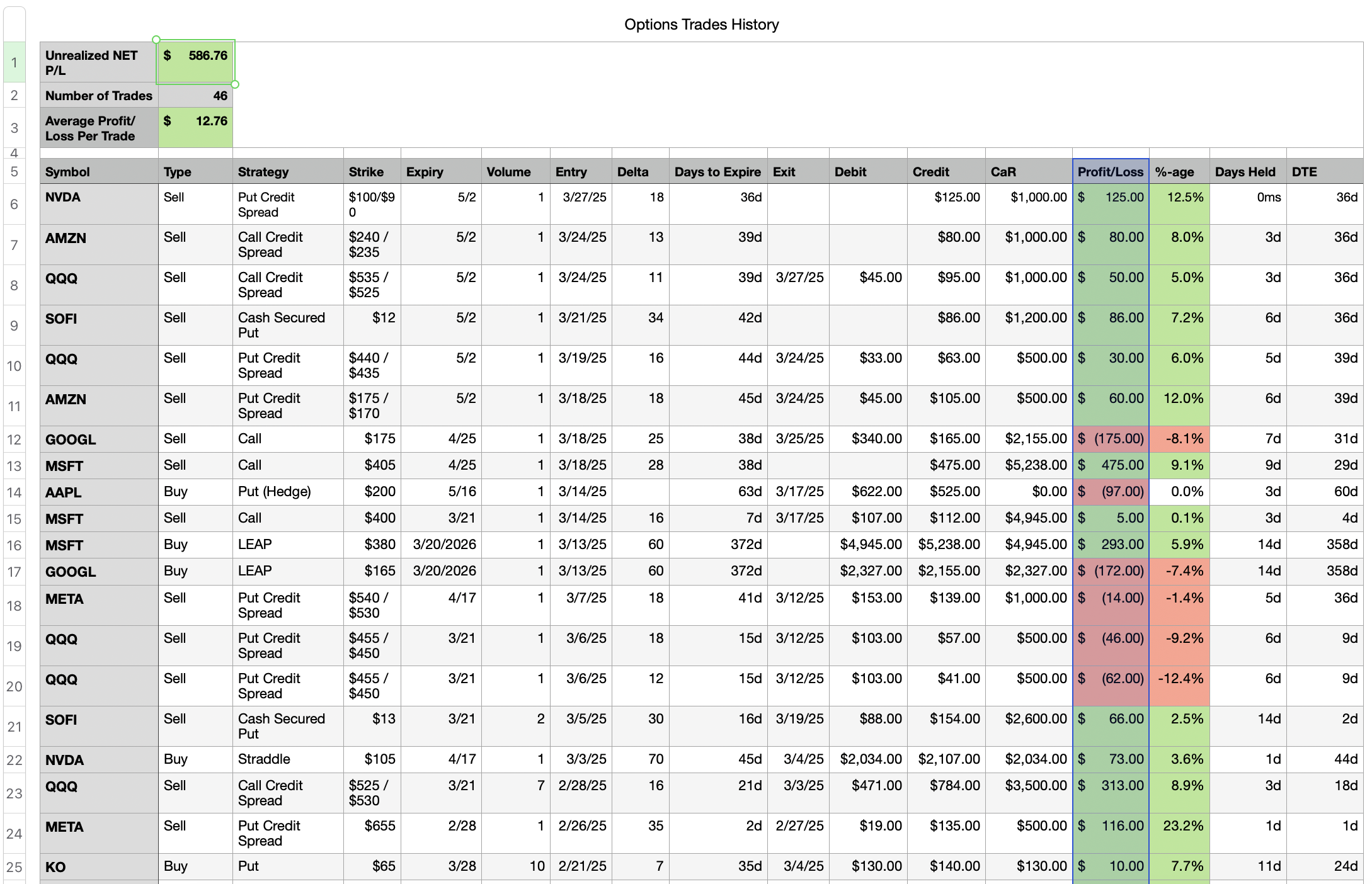The image size is (1372, 884).
Task: Click the CaR column header cell
Action: tap(1029, 172)
